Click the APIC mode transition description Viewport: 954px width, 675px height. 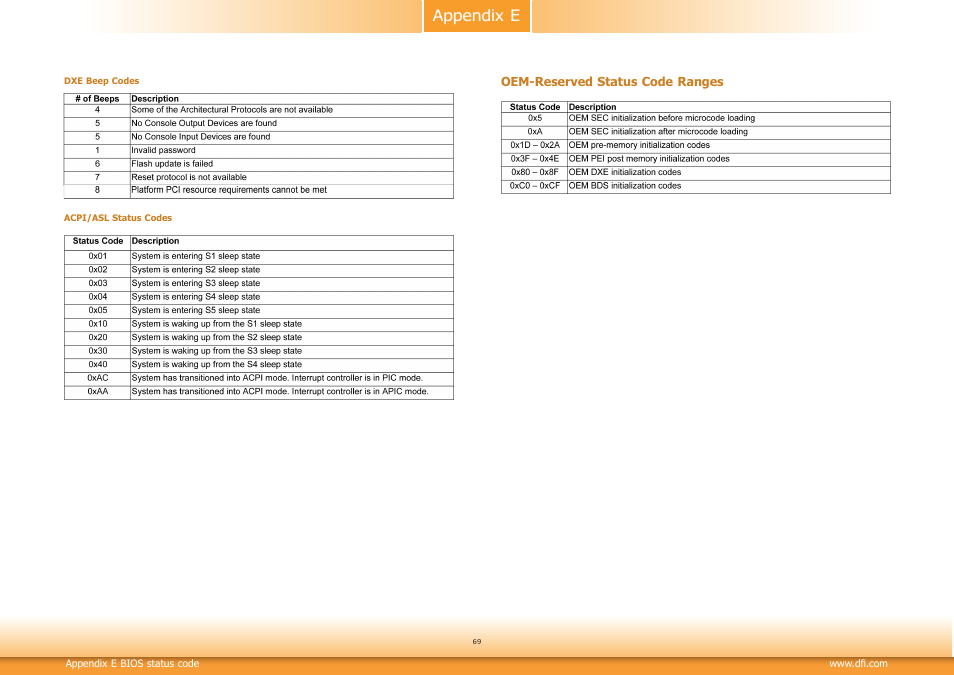[280, 391]
